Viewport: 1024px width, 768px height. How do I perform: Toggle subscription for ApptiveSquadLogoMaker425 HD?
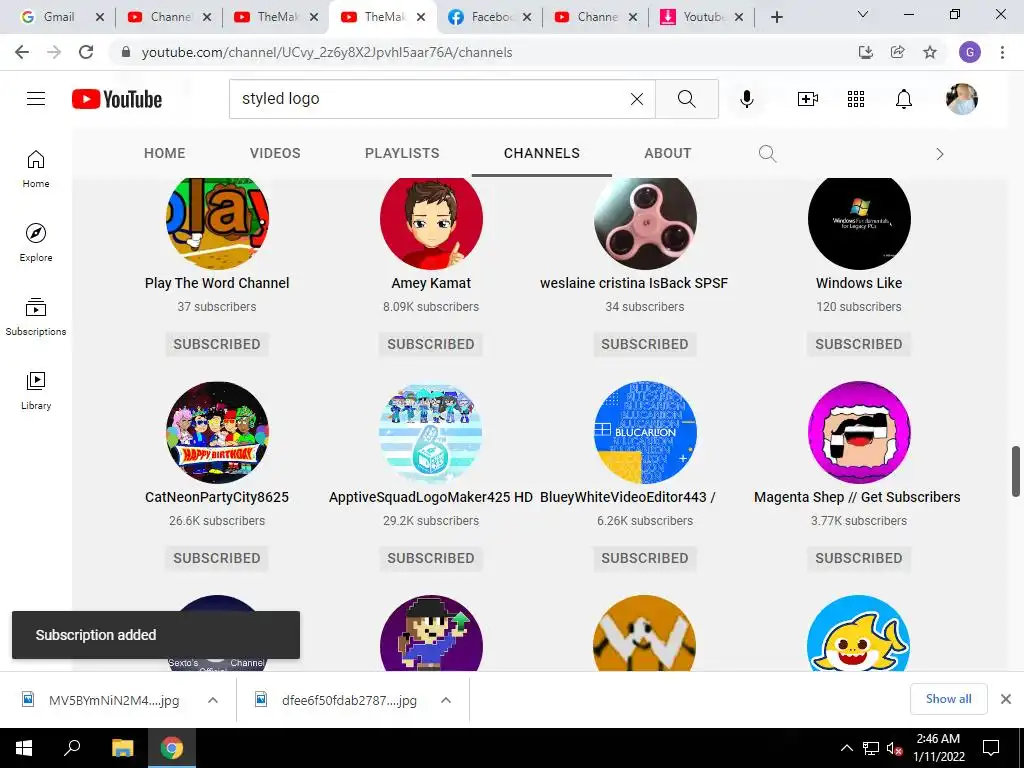pyautogui.click(x=431, y=558)
